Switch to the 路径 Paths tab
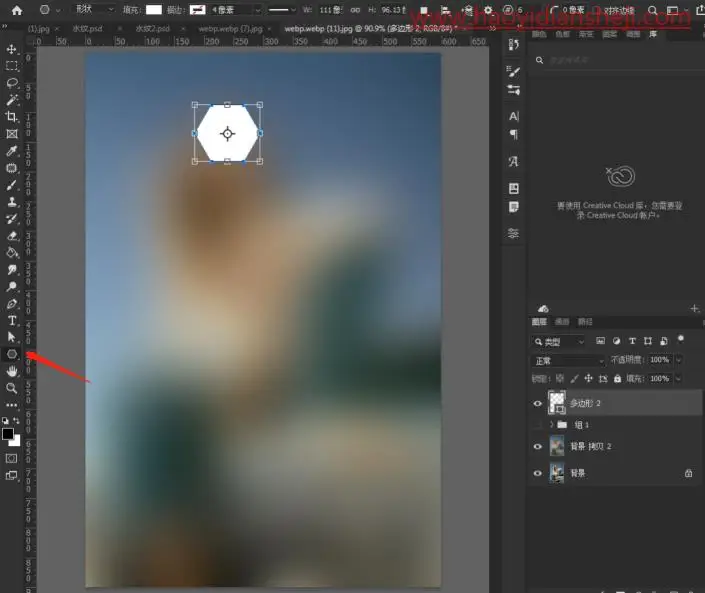 [x=585, y=321]
